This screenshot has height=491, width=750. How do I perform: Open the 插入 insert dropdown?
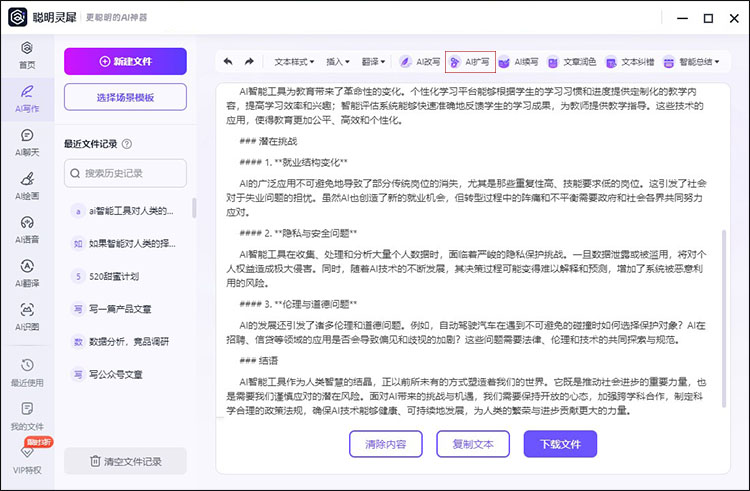[x=338, y=62]
